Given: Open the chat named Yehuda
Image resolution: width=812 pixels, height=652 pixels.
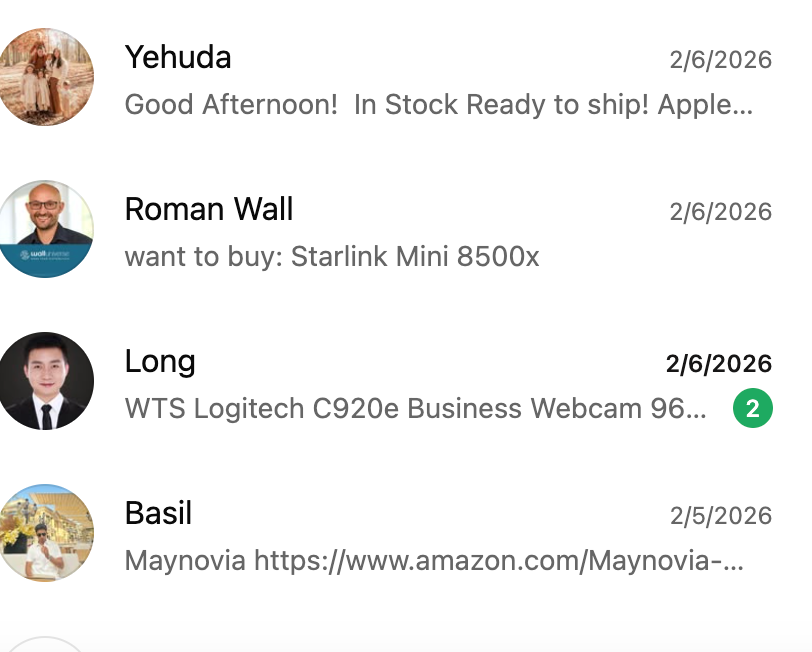Looking at the screenshot, I should [178, 58].
